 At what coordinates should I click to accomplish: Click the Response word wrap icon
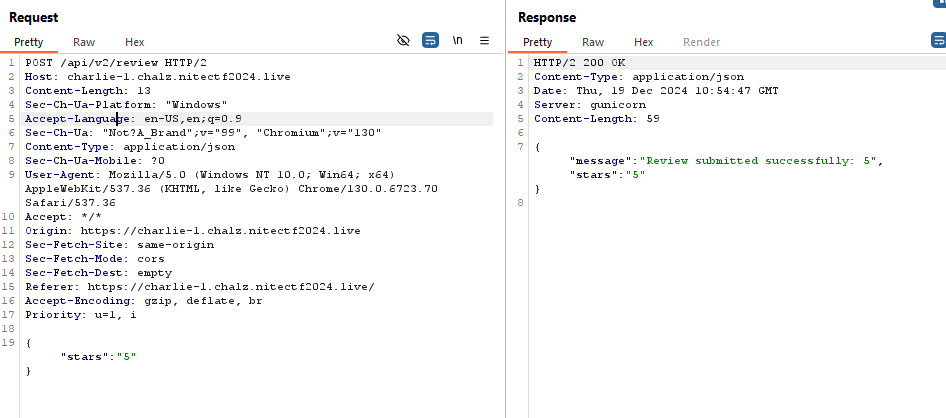pyautogui.click(x=938, y=41)
